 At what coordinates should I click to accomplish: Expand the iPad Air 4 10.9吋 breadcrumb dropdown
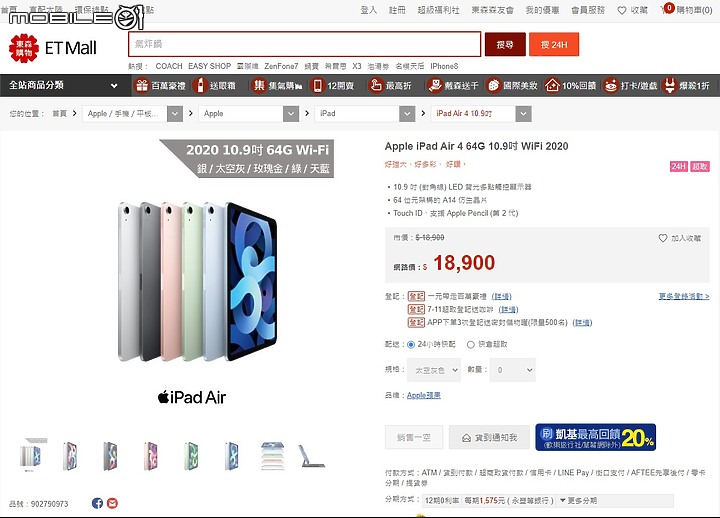click(523, 114)
